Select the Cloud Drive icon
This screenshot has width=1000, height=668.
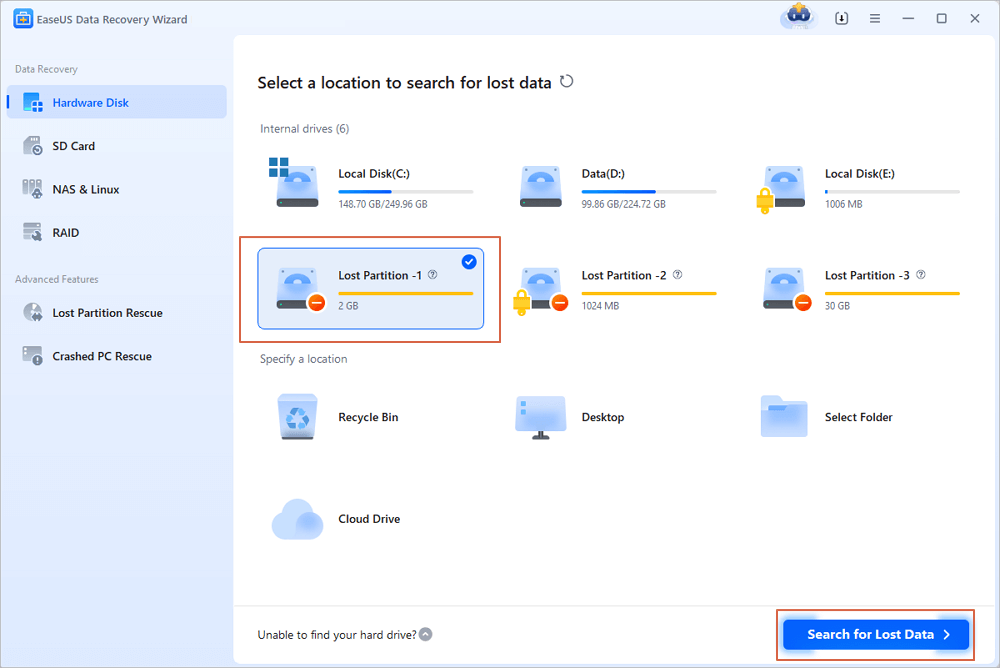298,519
